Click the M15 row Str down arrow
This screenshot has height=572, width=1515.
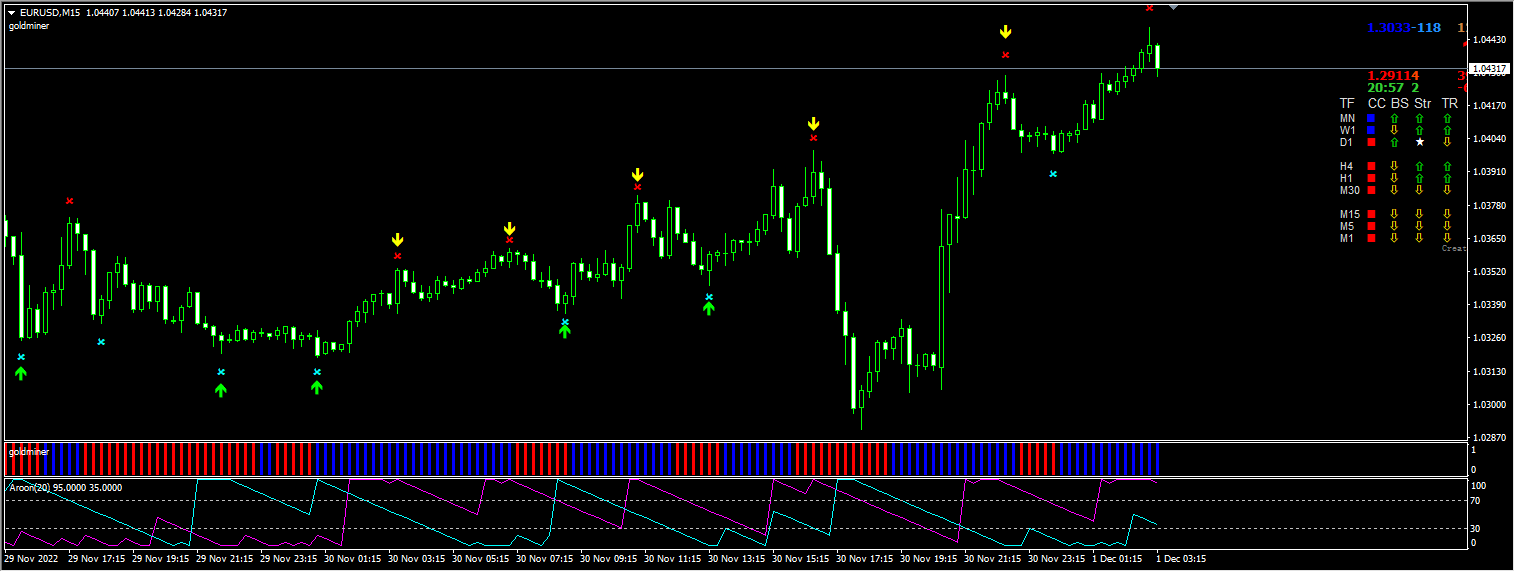tap(1421, 214)
